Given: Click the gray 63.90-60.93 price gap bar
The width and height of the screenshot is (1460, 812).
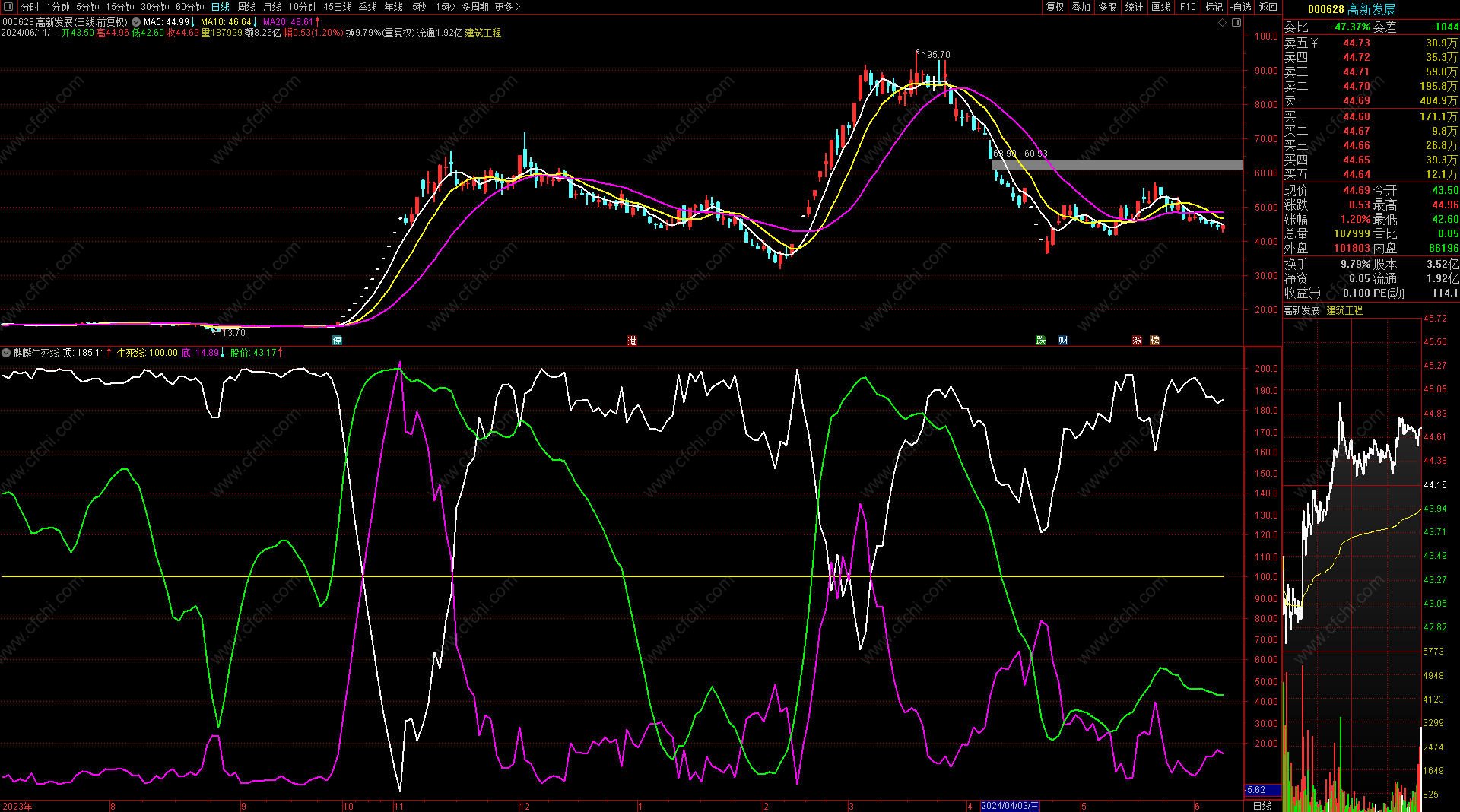Looking at the screenshot, I should click(1117, 164).
